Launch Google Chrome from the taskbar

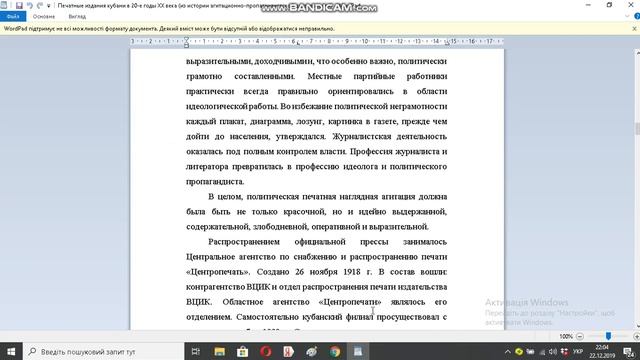pos(335,351)
